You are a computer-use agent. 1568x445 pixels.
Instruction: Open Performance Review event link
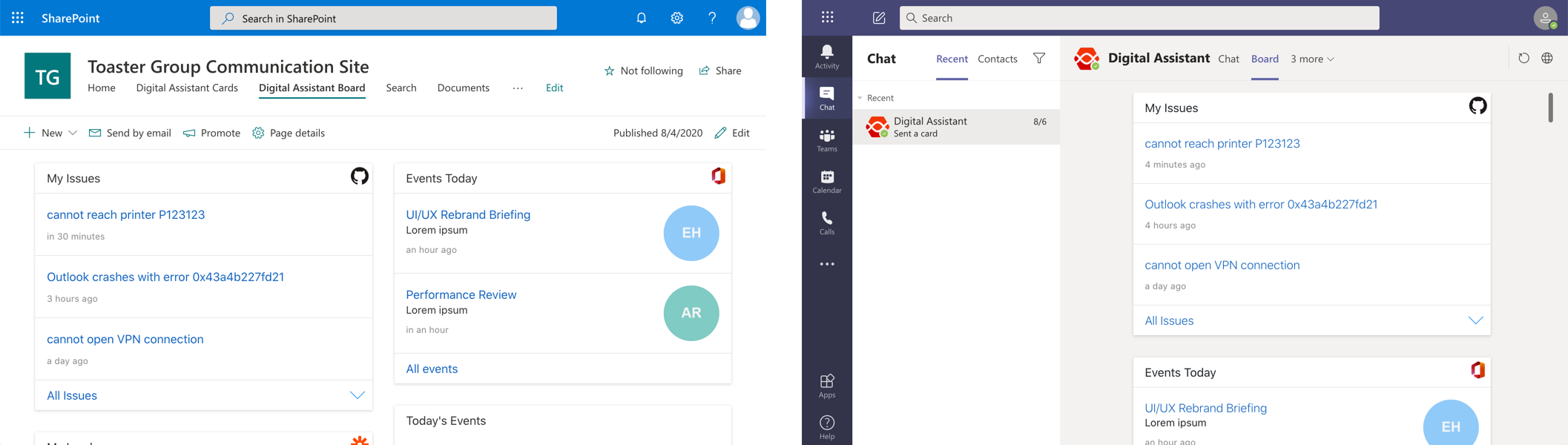461,294
